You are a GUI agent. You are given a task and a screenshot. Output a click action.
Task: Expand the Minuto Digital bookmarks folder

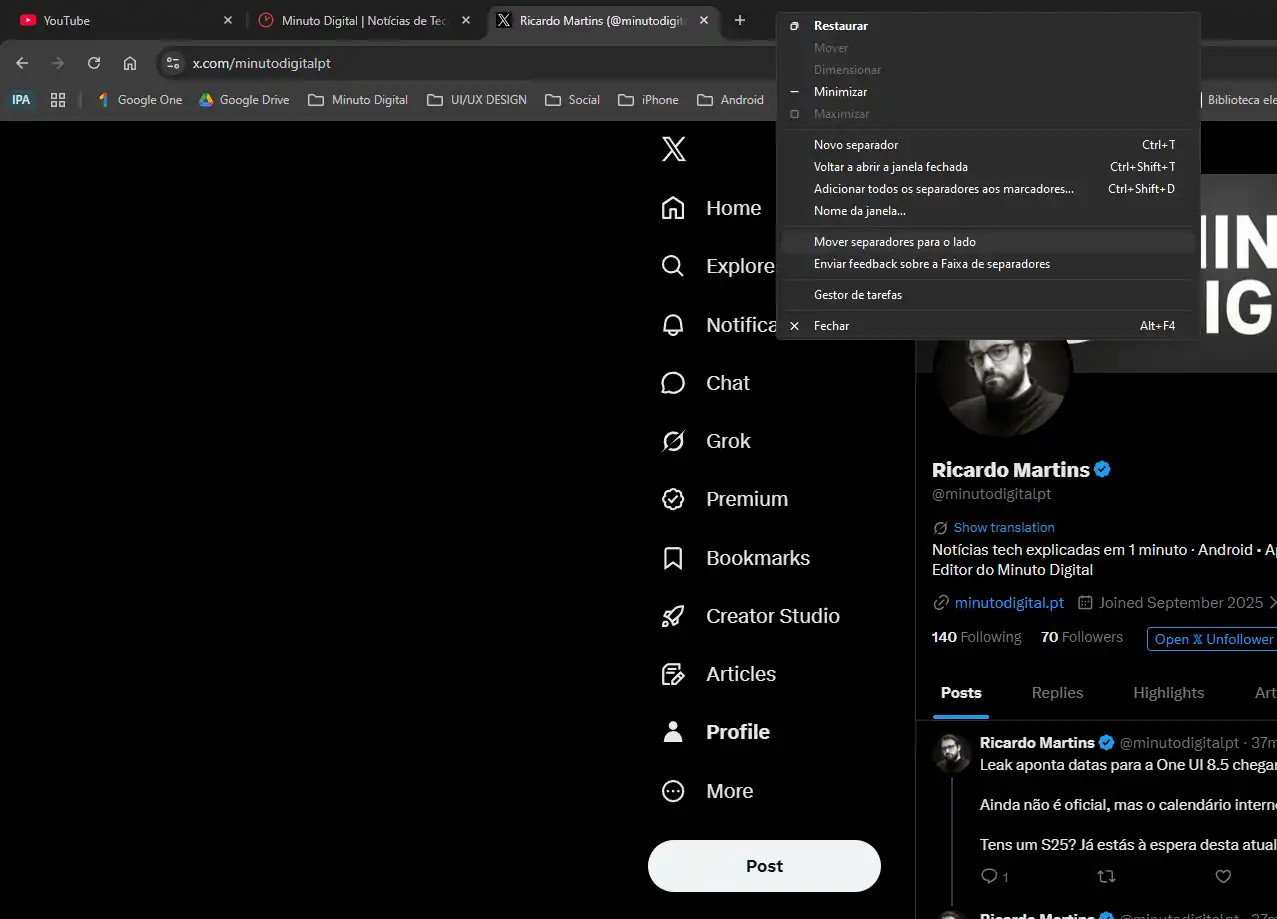pyautogui.click(x=357, y=99)
